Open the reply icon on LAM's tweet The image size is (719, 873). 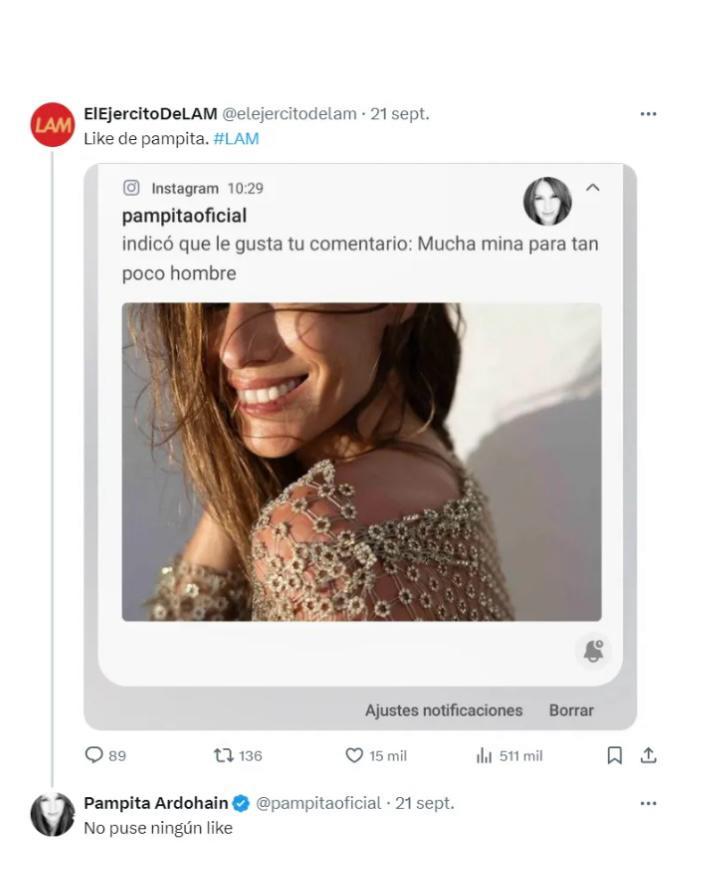[94, 756]
